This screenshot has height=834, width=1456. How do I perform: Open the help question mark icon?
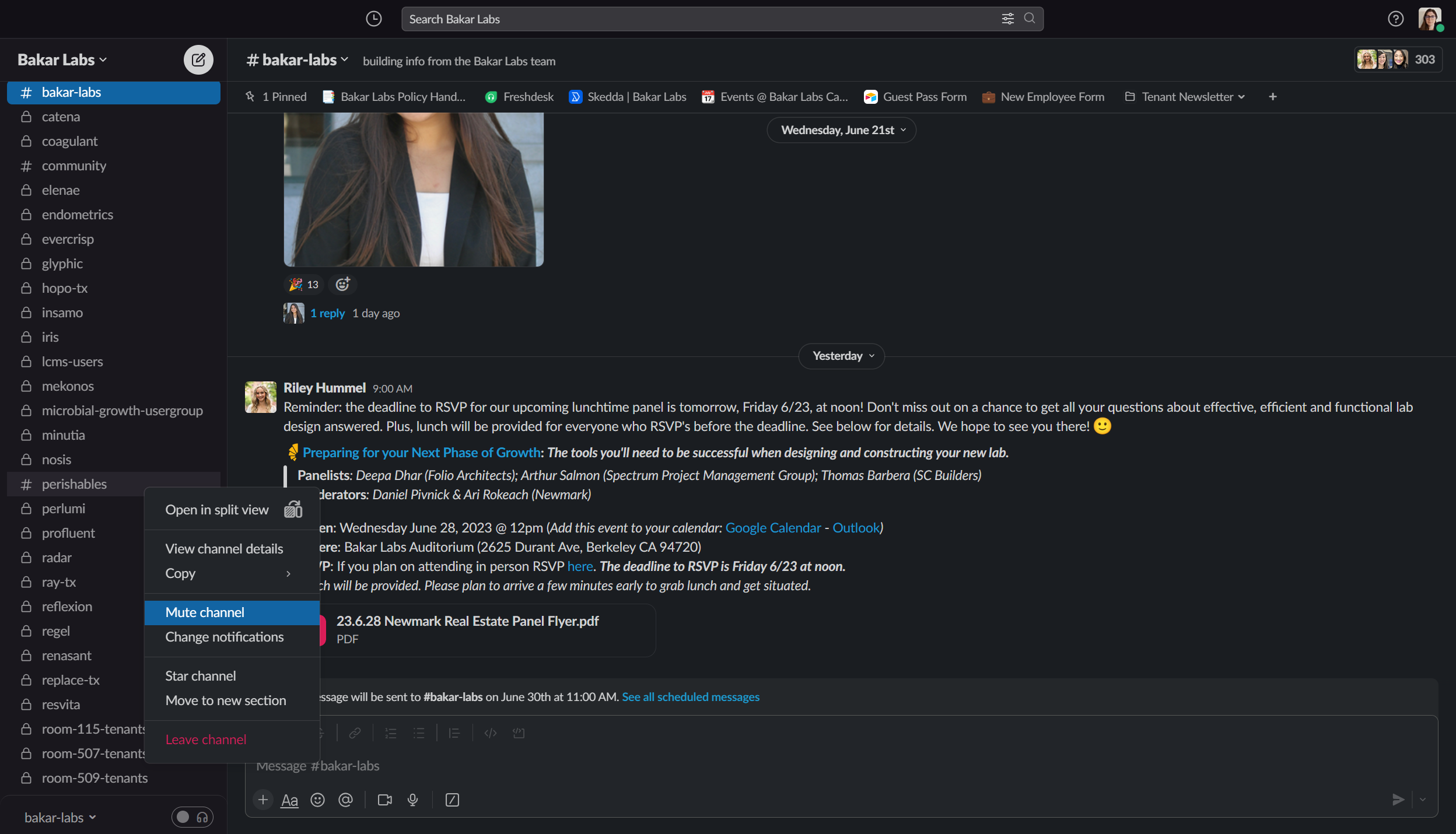(1395, 19)
